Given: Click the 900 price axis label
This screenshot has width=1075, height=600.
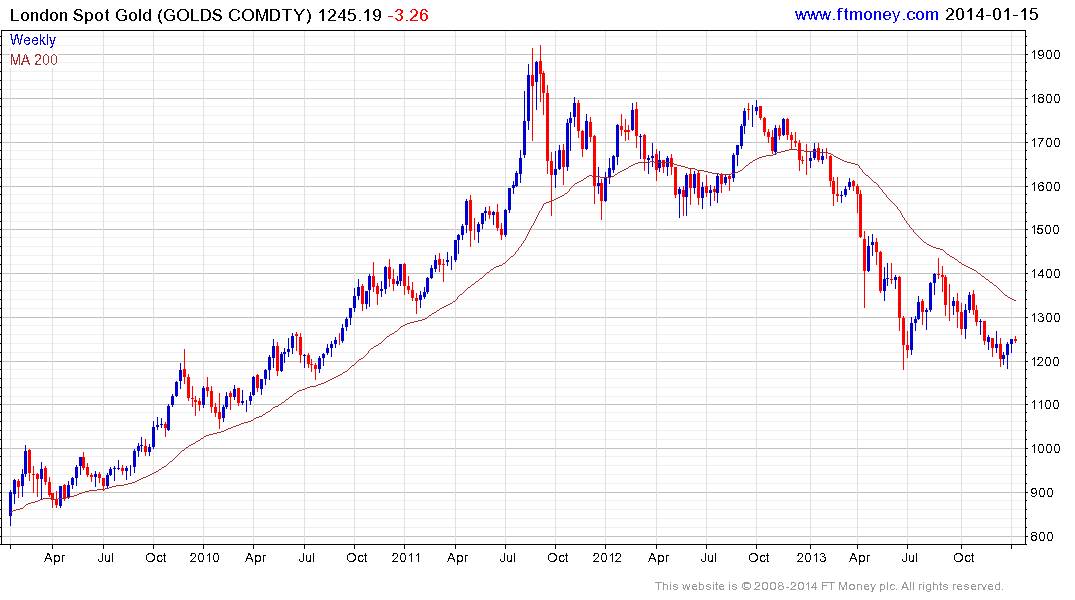Looking at the screenshot, I should pos(1042,492).
